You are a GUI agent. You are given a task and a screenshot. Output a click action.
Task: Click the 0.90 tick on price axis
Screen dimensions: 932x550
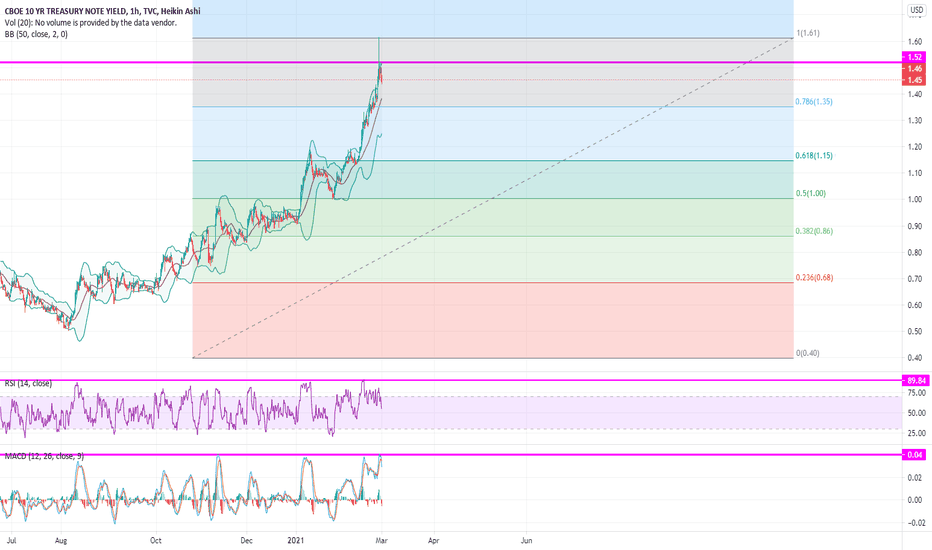915,227
